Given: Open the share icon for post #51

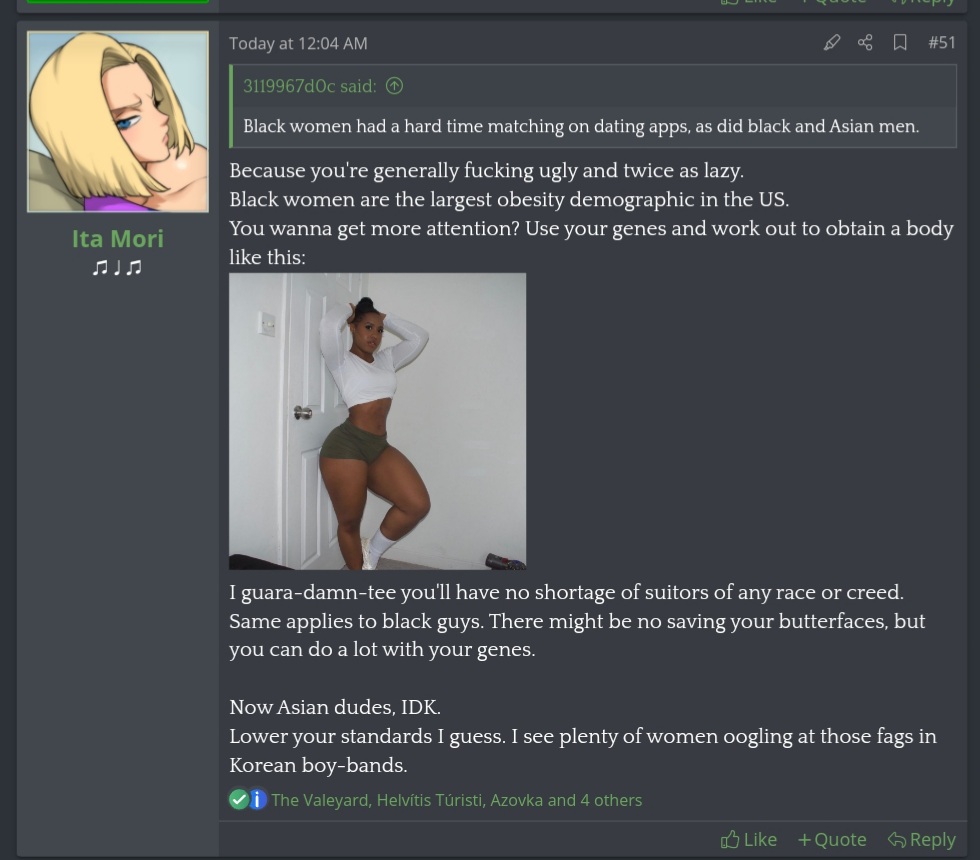Looking at the screenshot, I should click(x=865, y=42).
